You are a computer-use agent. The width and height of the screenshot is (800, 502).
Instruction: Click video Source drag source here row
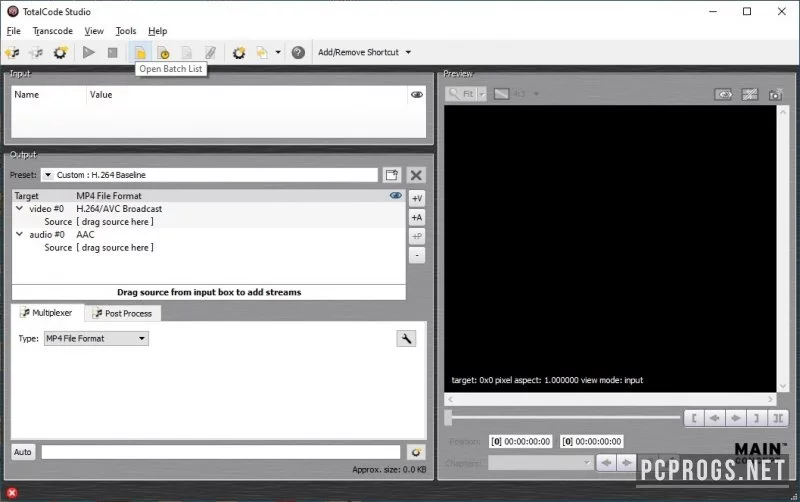209,221
